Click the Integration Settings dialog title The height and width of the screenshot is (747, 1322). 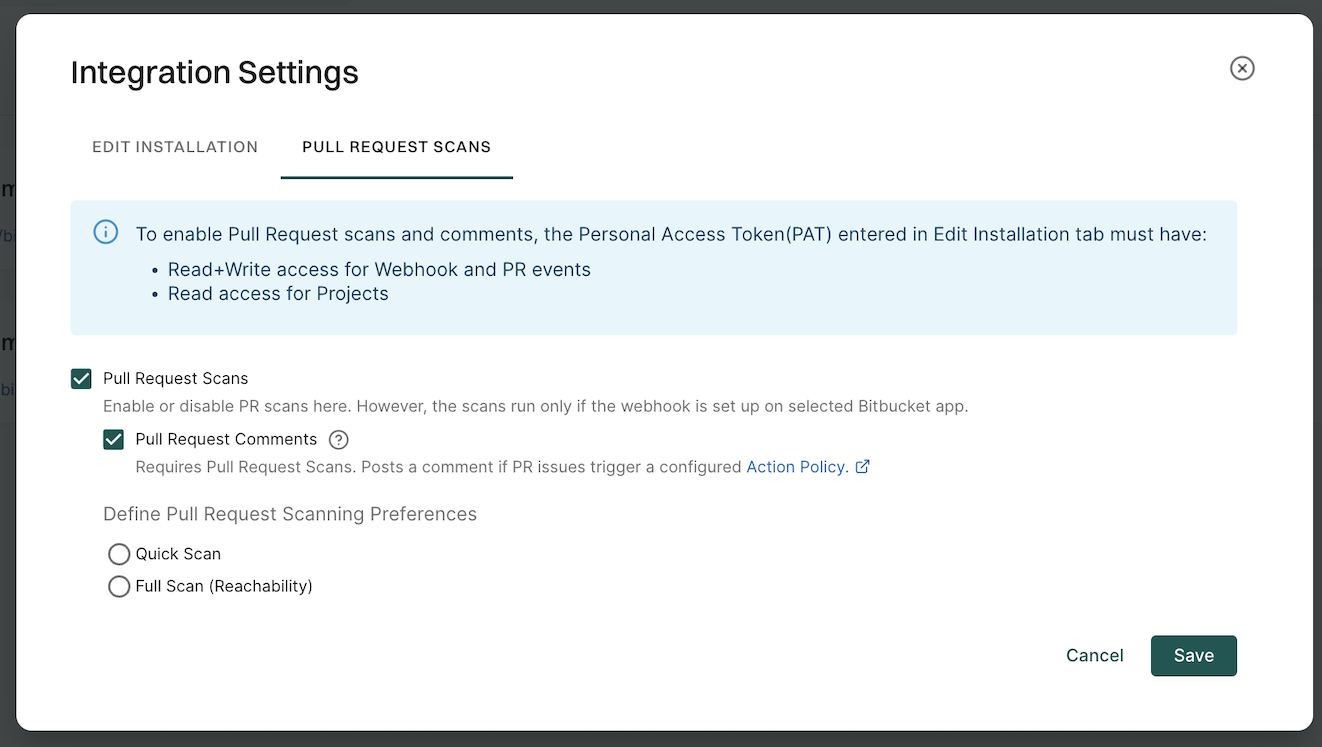pyautogui.click(x=214, y=72)
